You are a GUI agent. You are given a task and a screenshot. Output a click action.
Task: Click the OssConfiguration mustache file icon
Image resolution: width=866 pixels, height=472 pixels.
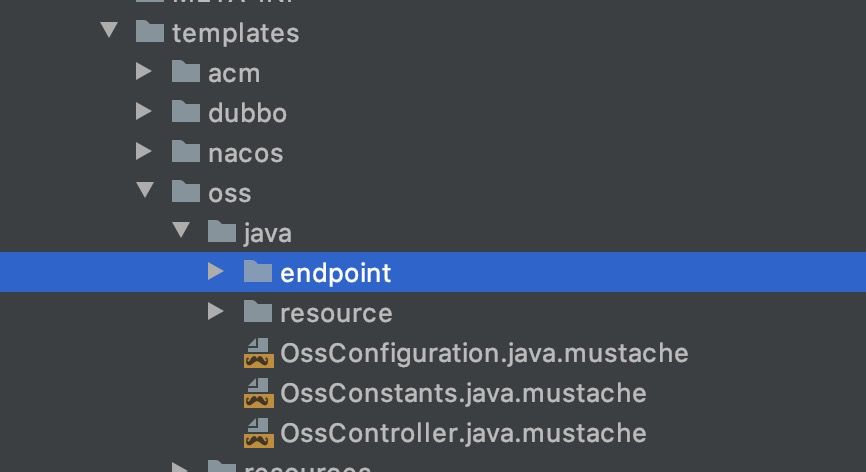pyautogui.click(x=258, y=353)
